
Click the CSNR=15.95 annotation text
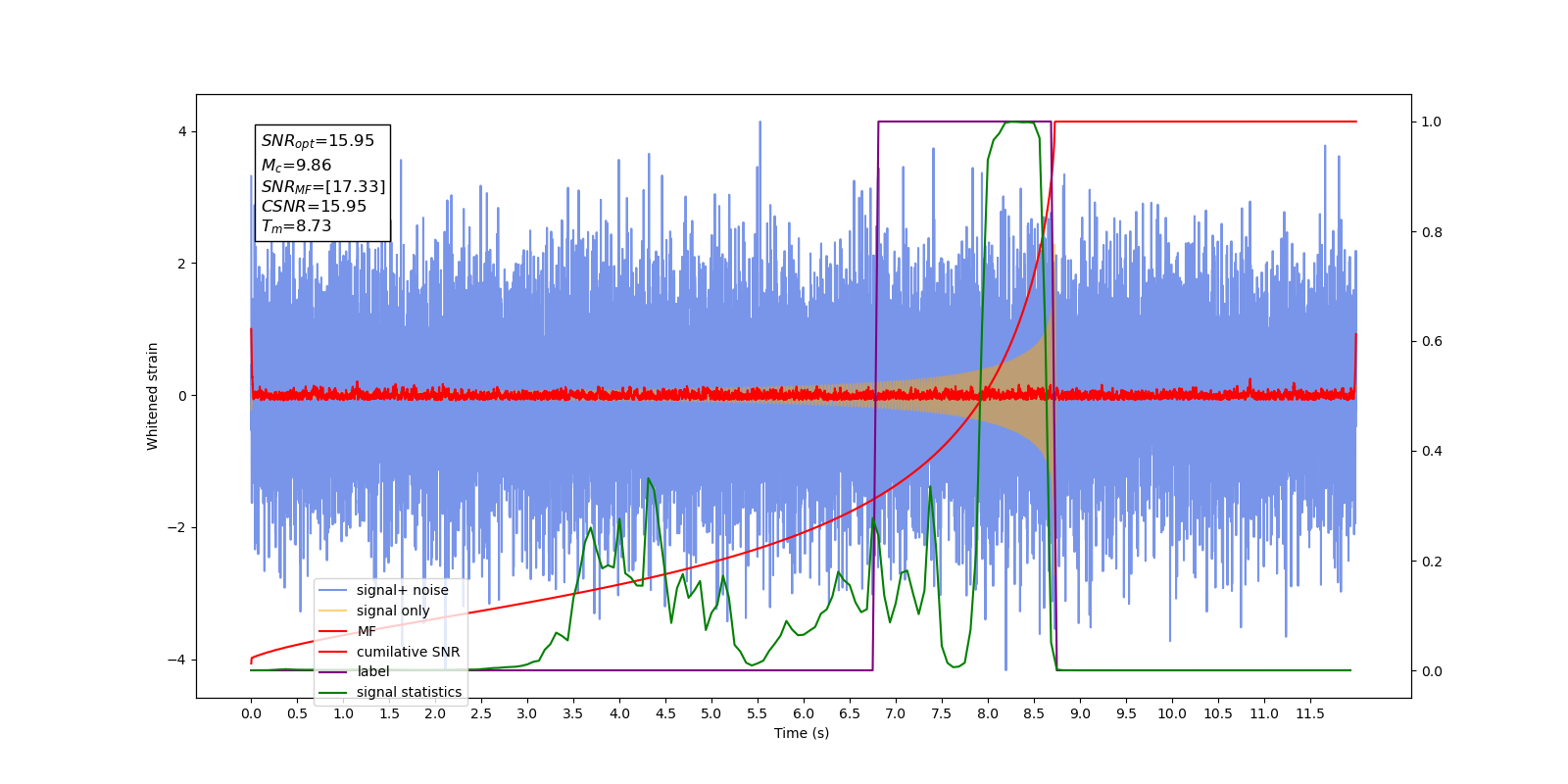pos(314,206)
